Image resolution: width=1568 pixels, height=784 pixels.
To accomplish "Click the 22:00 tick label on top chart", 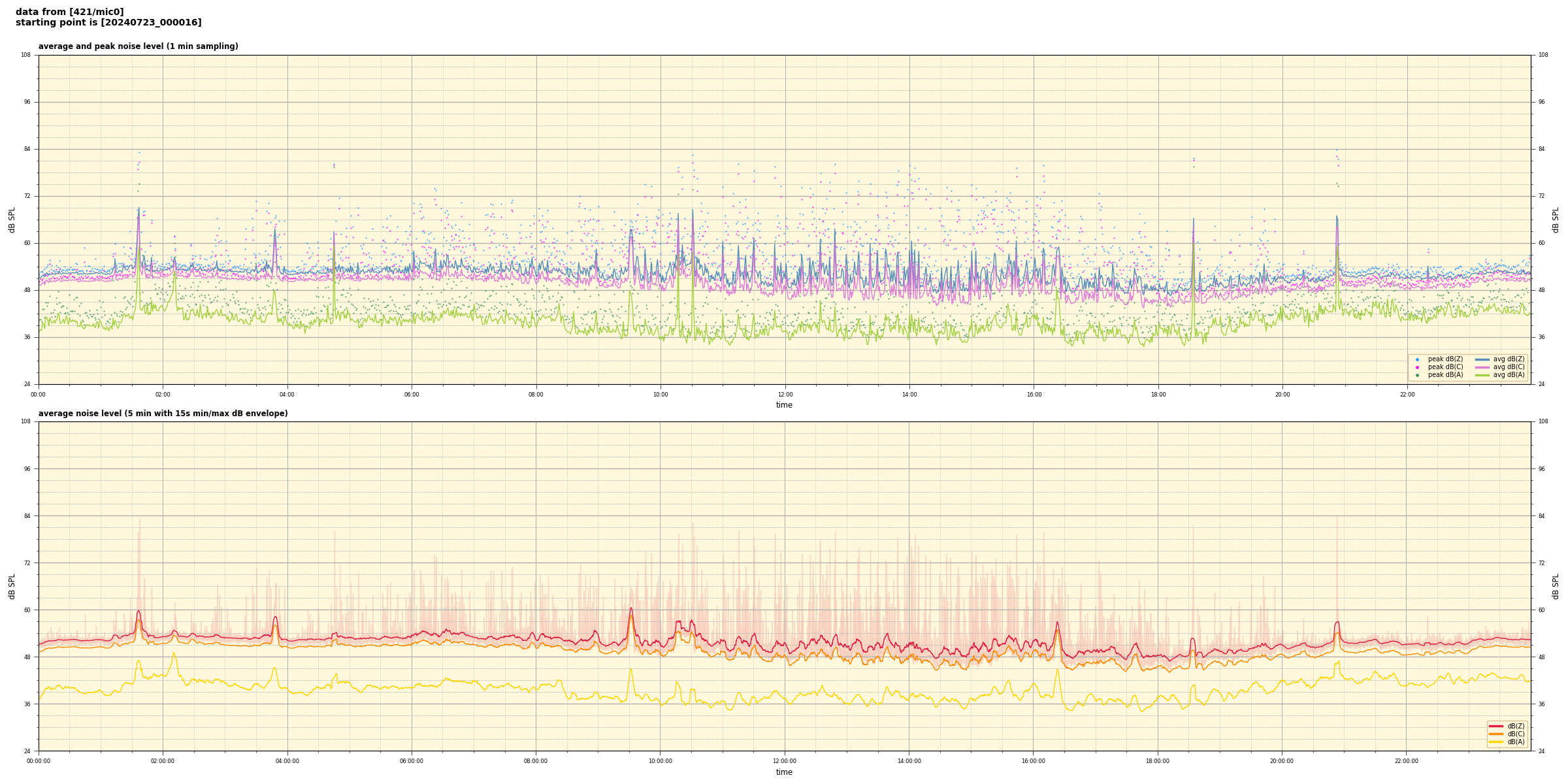I will 1407,395.
